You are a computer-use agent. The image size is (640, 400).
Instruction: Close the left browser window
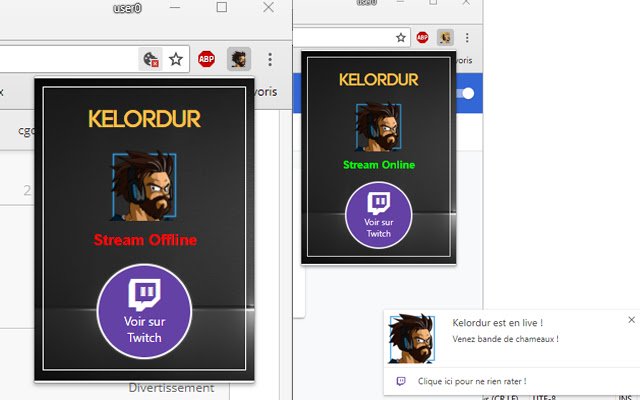[268, 7]
